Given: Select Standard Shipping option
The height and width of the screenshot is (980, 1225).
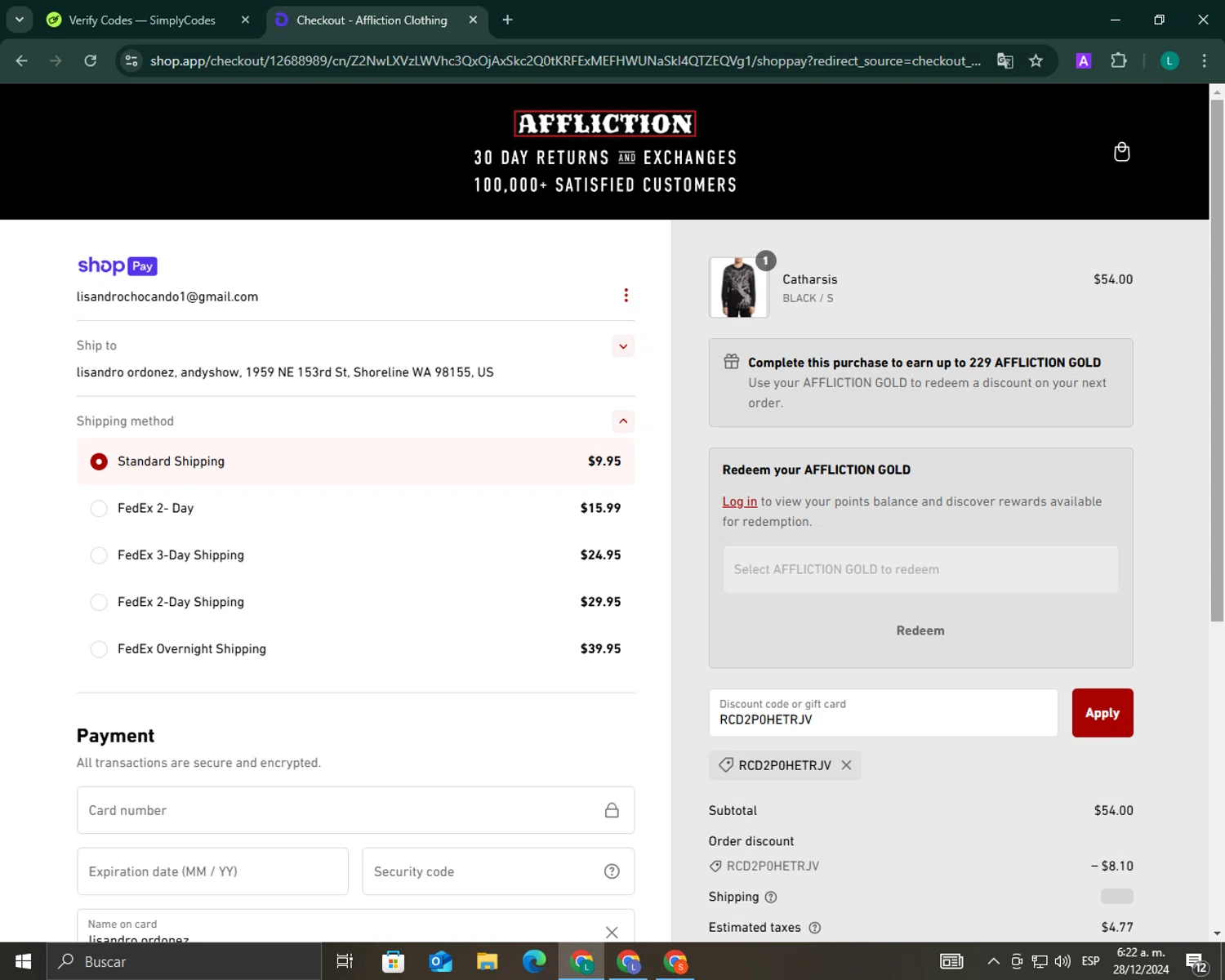Looking at the screenshot, I should click(355, 461).
